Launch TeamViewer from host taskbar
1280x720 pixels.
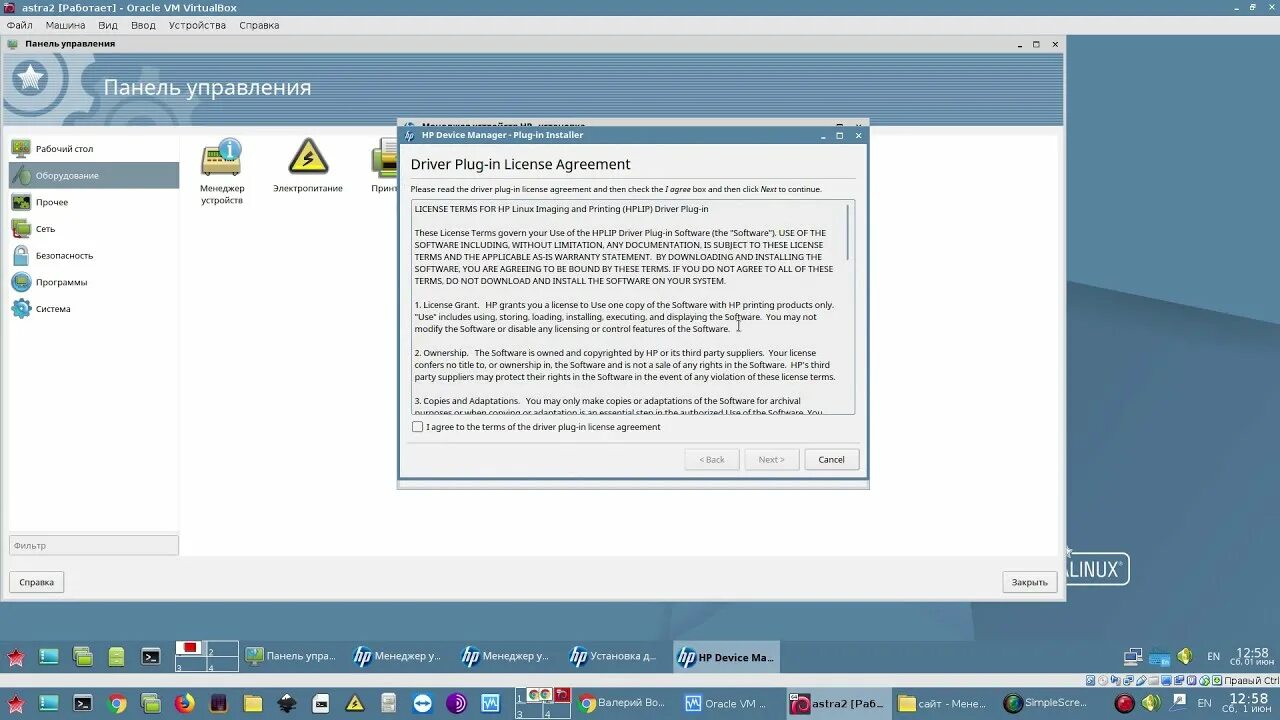pos(423,703)
